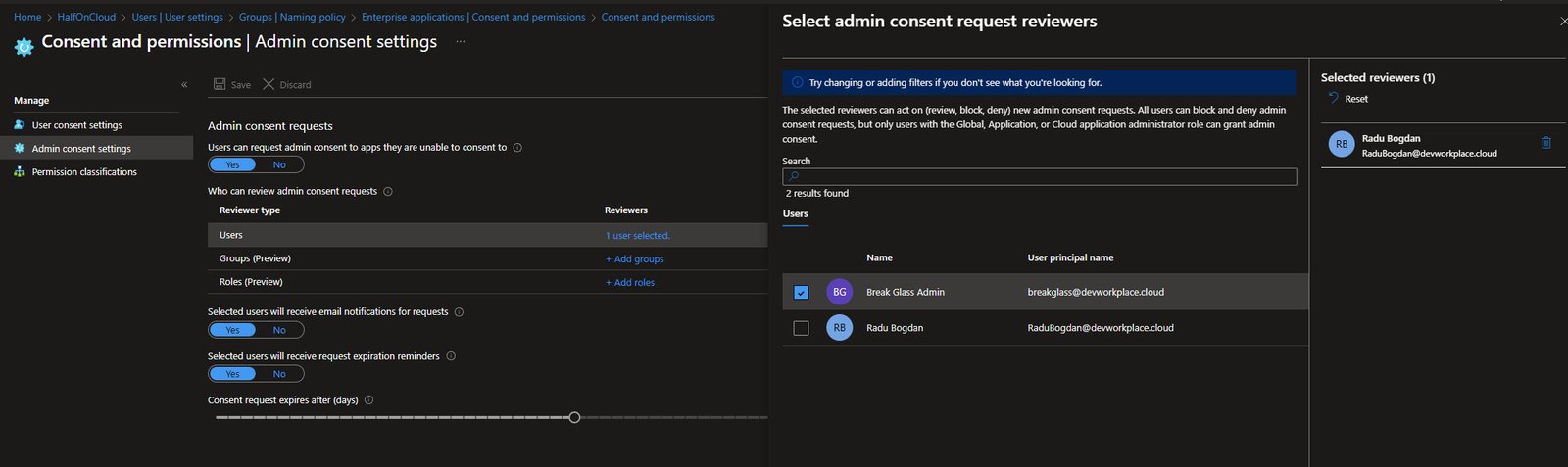This screenshot has height=467, width=1568.
Task: Delete Radu Bogdan from selected reviewers
Action: coord(1545,143)
